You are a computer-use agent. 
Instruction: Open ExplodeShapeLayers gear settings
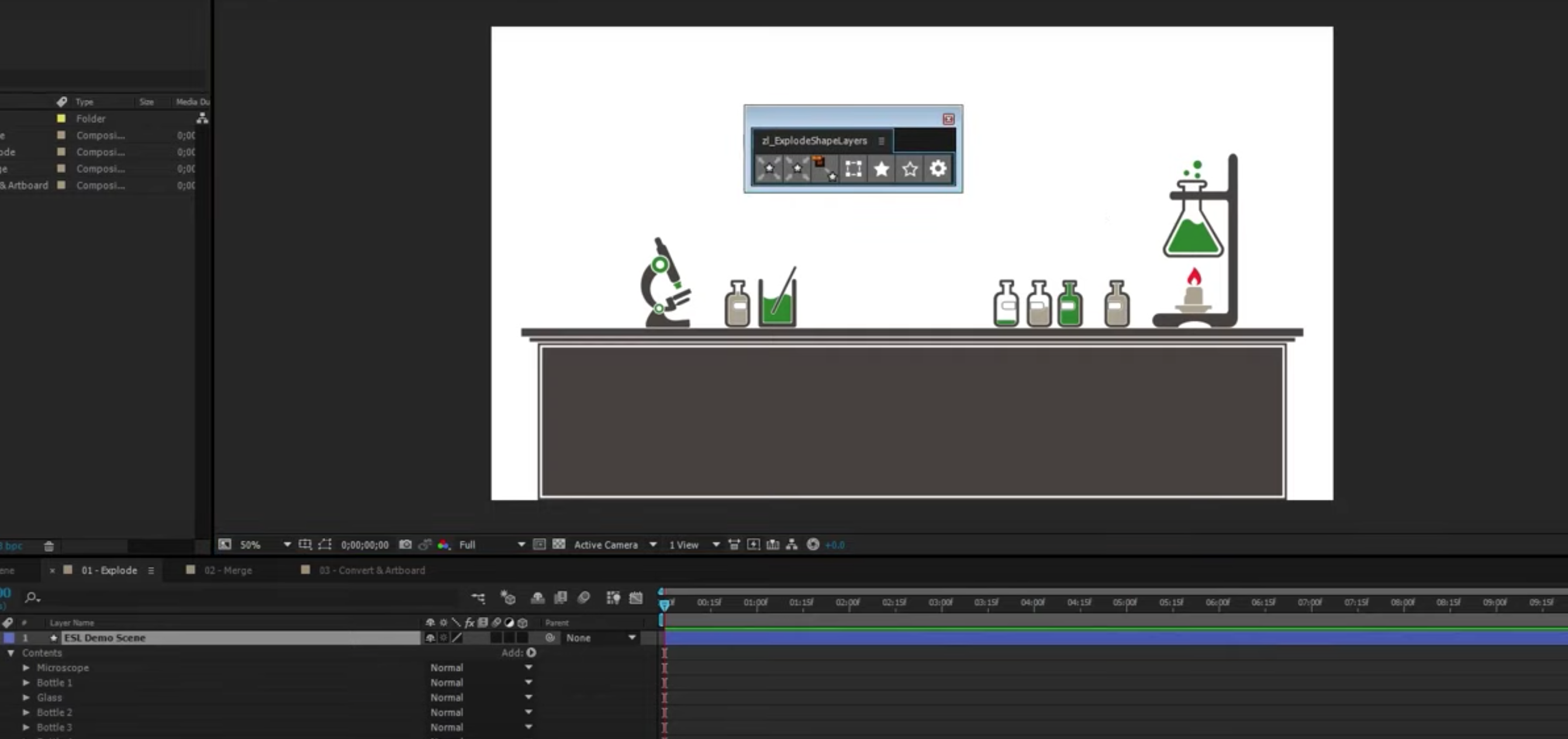point(938,168)
